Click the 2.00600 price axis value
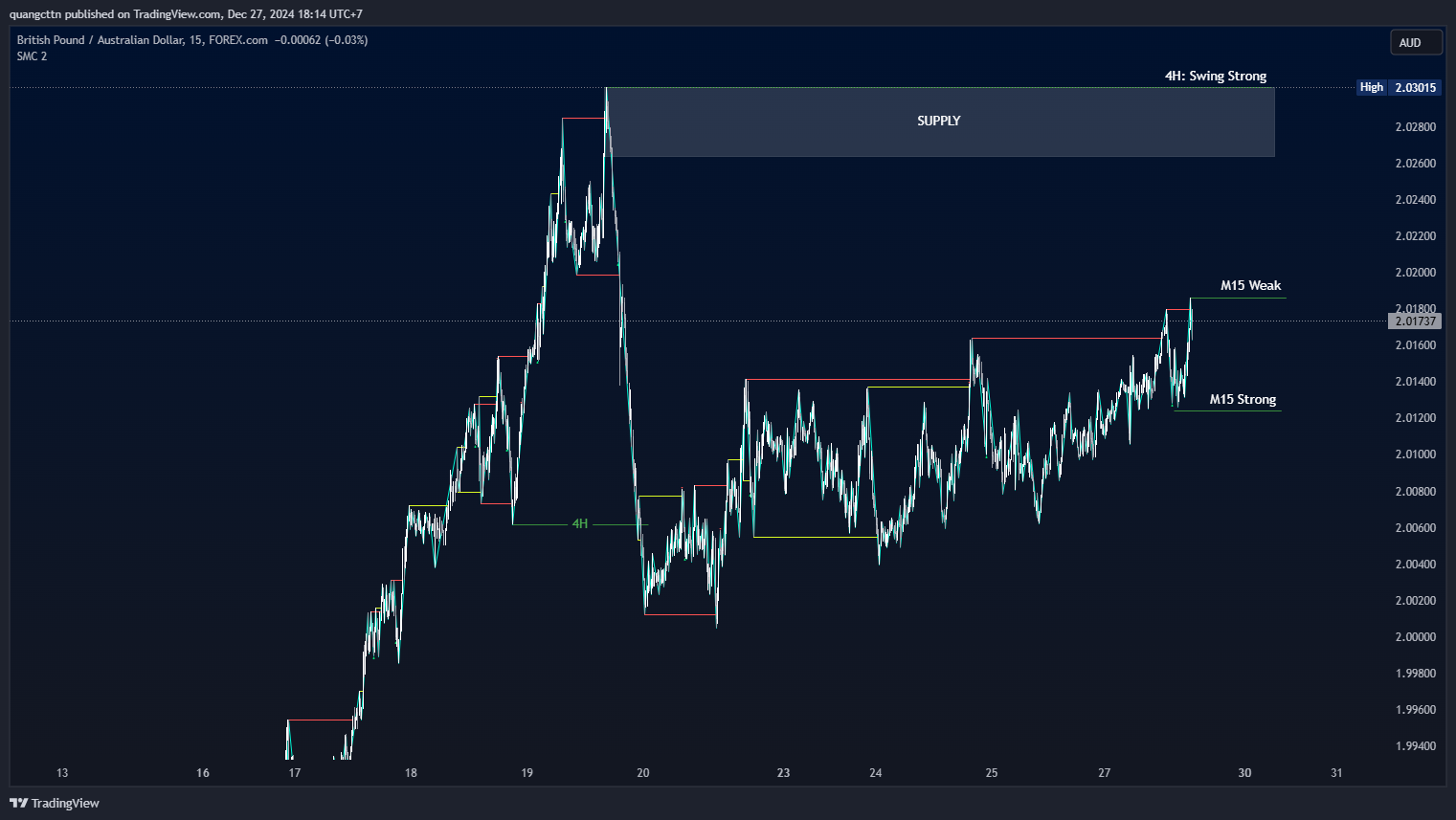The height and width of the screenshot is (820, 1456). pyautogui.click(x=1415, y=528)
